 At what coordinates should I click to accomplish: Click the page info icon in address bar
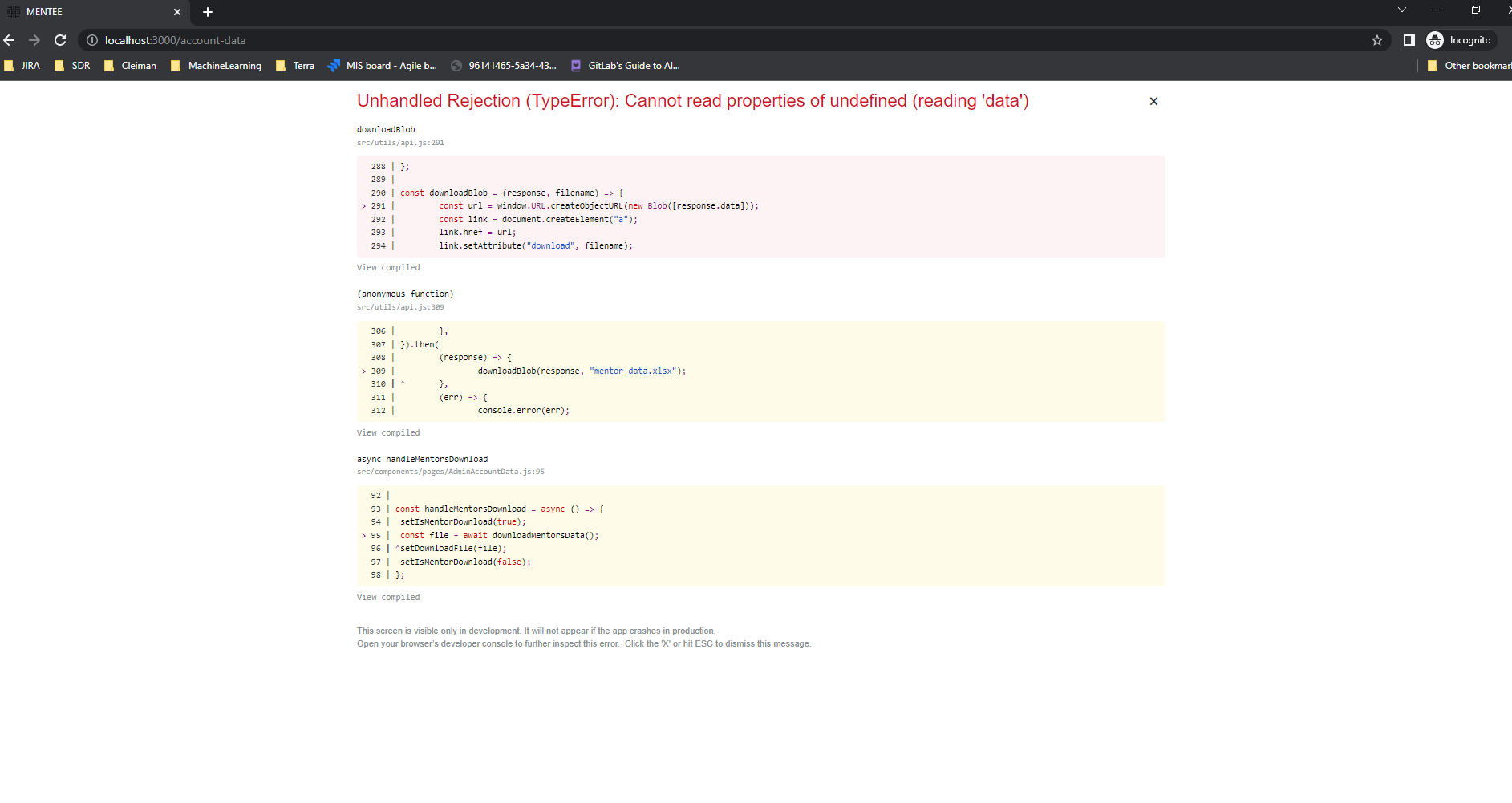click(94, 39)
